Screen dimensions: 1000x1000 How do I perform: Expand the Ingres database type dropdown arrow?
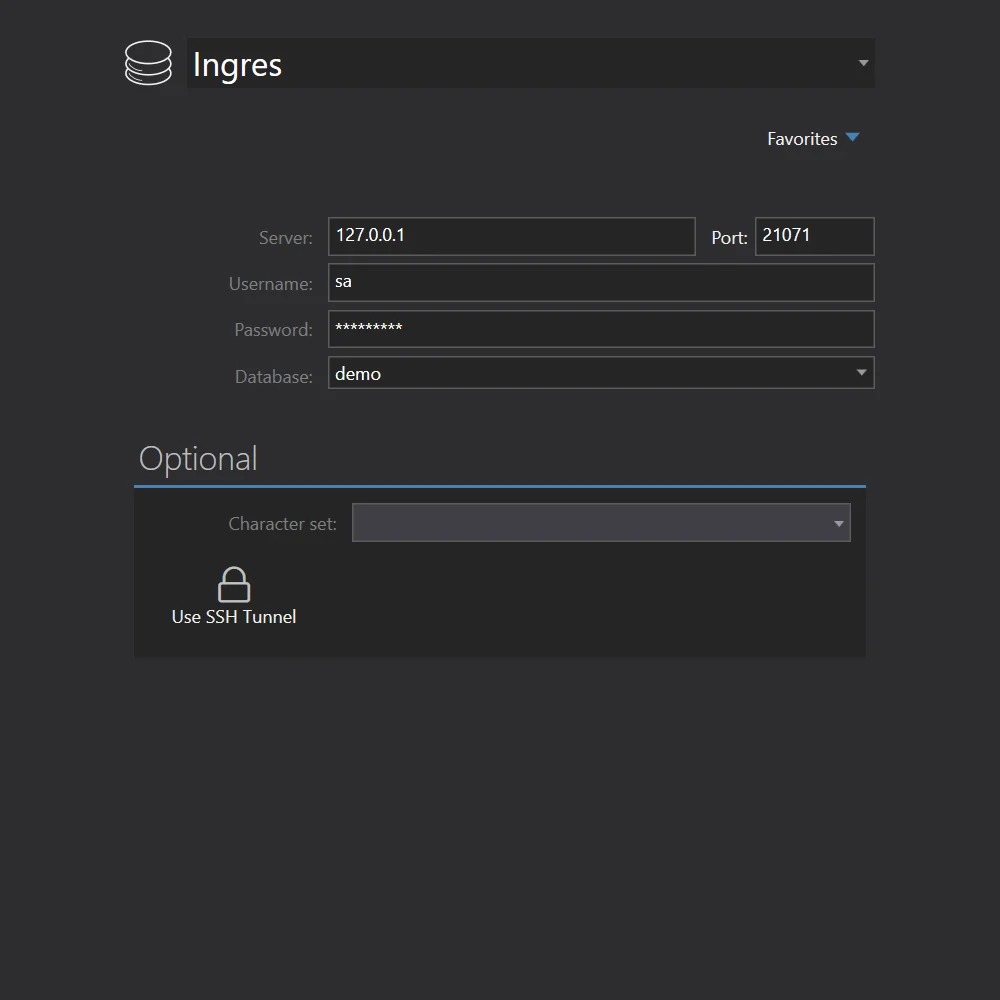[x=863, y=63]
